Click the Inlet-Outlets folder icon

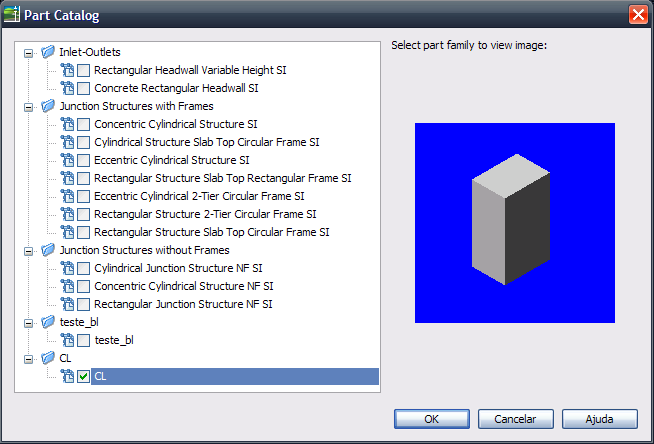pos(48,52)
